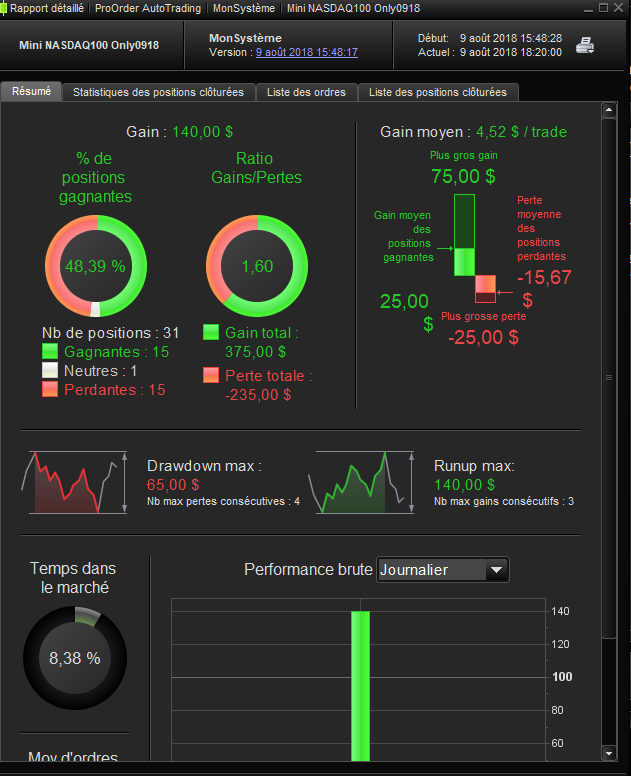Click the green Gagnantes legend swatch
631x776 pixels.
click(x=50, y=351)
